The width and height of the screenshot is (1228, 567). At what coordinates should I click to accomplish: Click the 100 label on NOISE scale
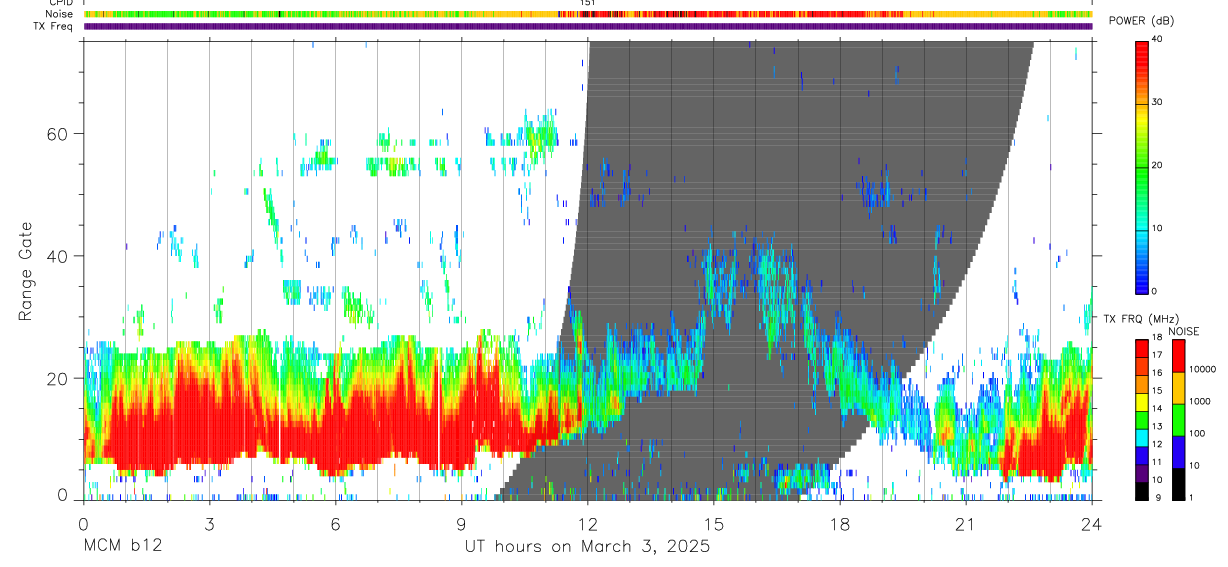(1197, 434)
